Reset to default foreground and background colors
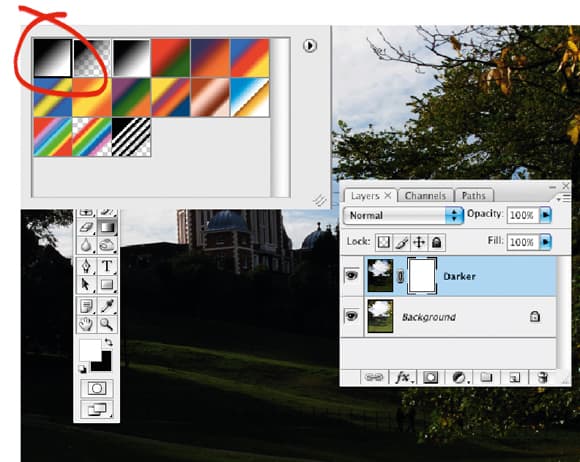 (83, 369)
